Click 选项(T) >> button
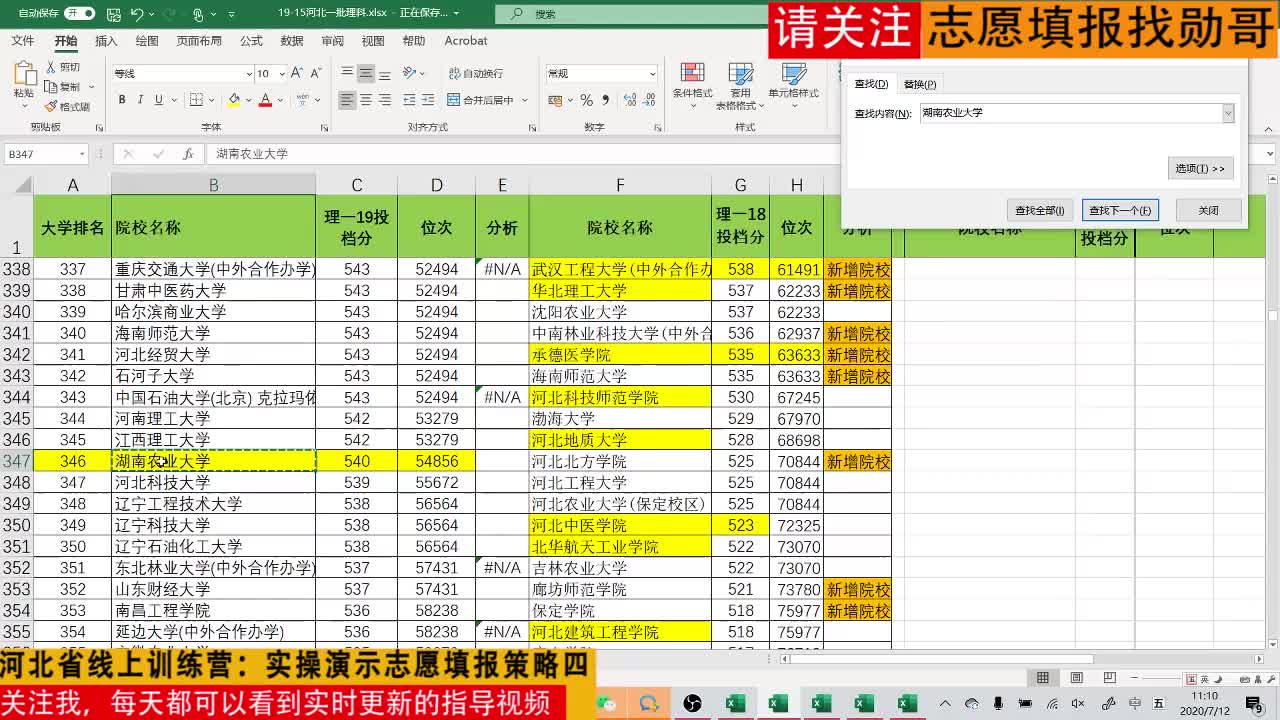 tap(1200, 168)
